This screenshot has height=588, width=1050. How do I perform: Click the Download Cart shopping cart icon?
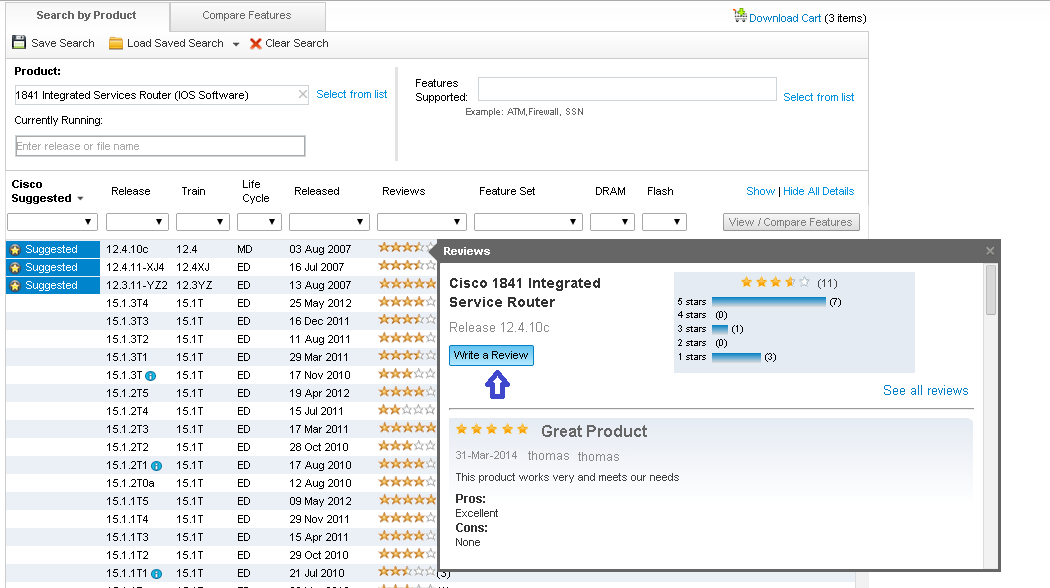[739, 15]
